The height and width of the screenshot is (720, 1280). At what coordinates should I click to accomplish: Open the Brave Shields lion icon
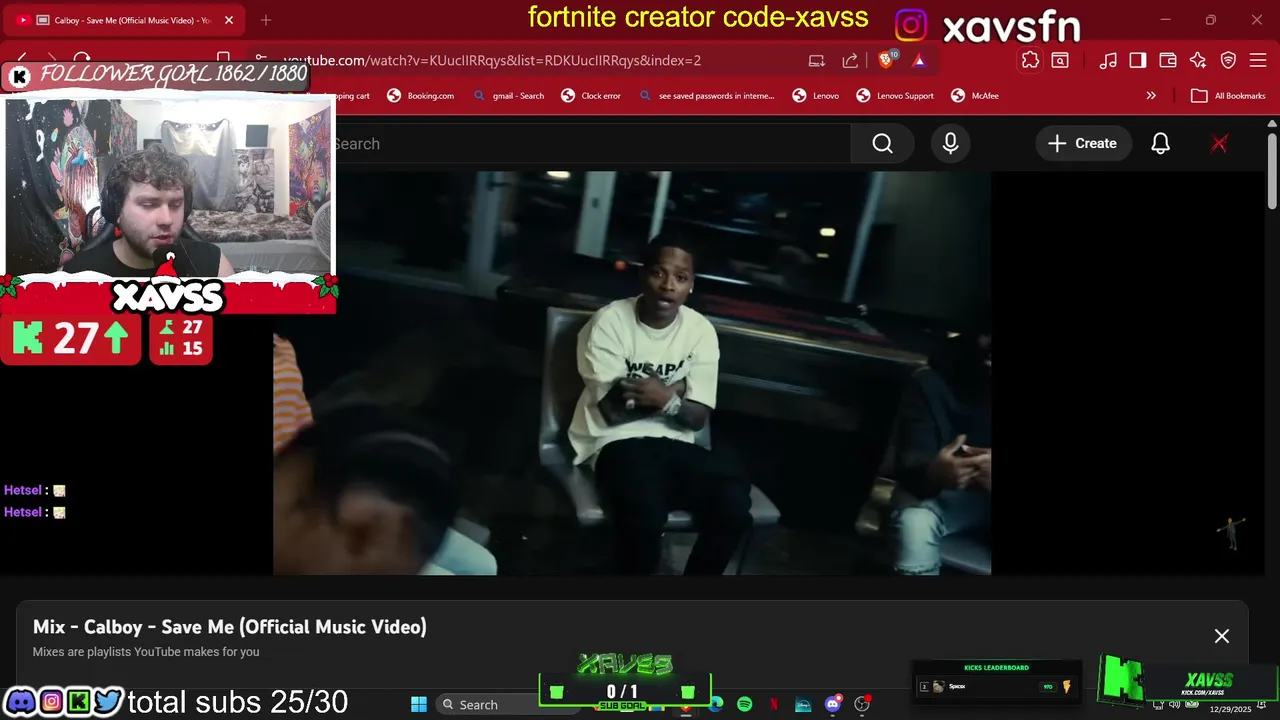[x=886, y=60]
